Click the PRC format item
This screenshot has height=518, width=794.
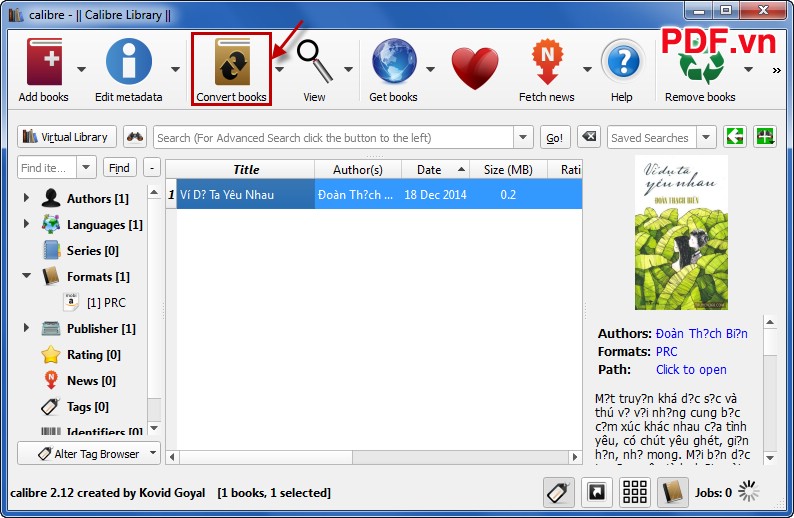point(96,302)
